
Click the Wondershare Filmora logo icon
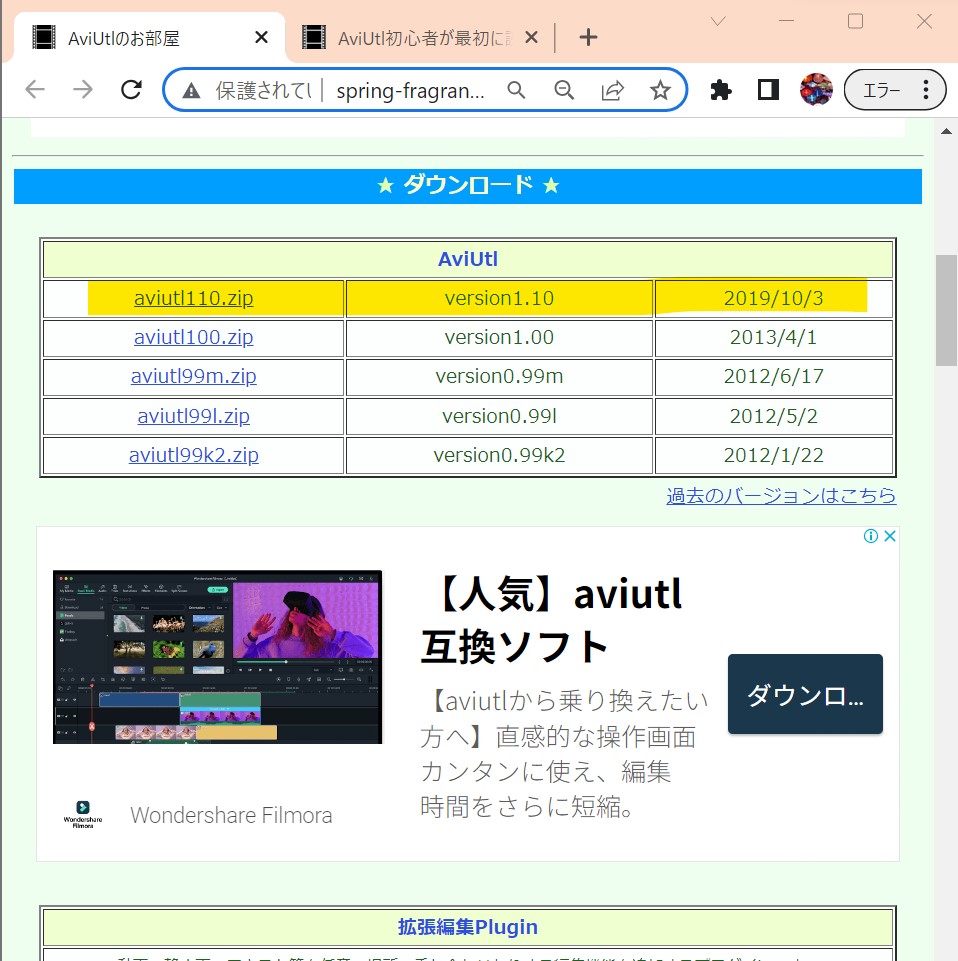coord(83,815)
